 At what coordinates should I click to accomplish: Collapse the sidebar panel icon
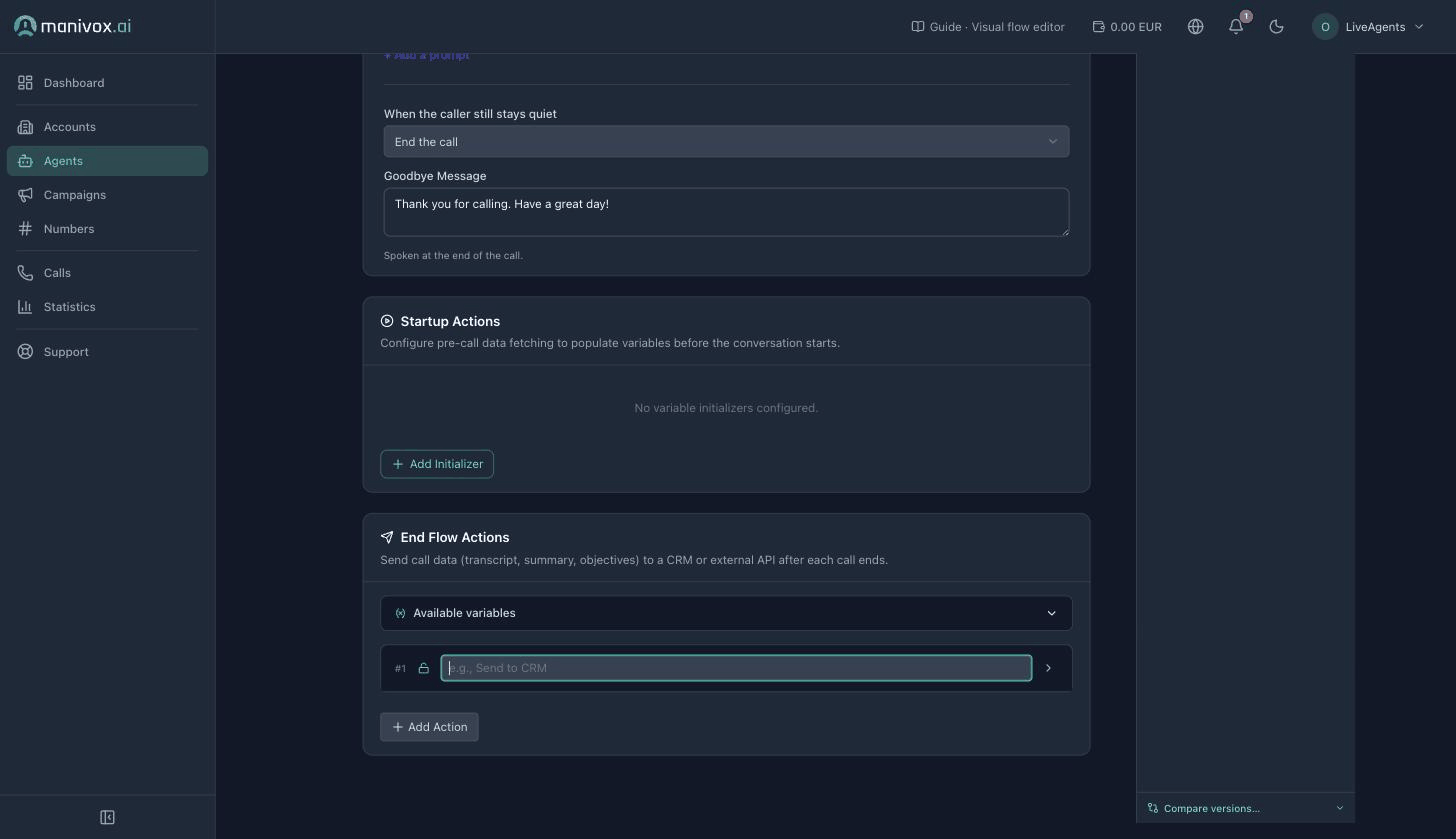coord(107,817)
